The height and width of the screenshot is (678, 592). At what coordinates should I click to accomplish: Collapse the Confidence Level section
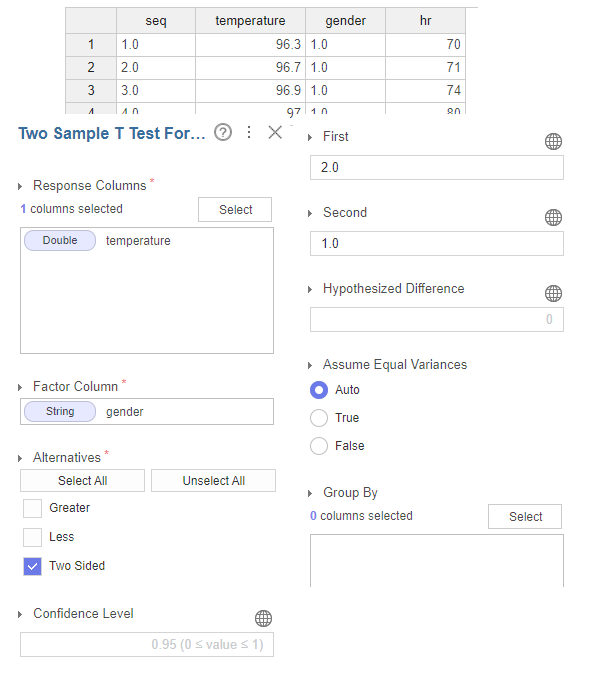coord(20,614)
